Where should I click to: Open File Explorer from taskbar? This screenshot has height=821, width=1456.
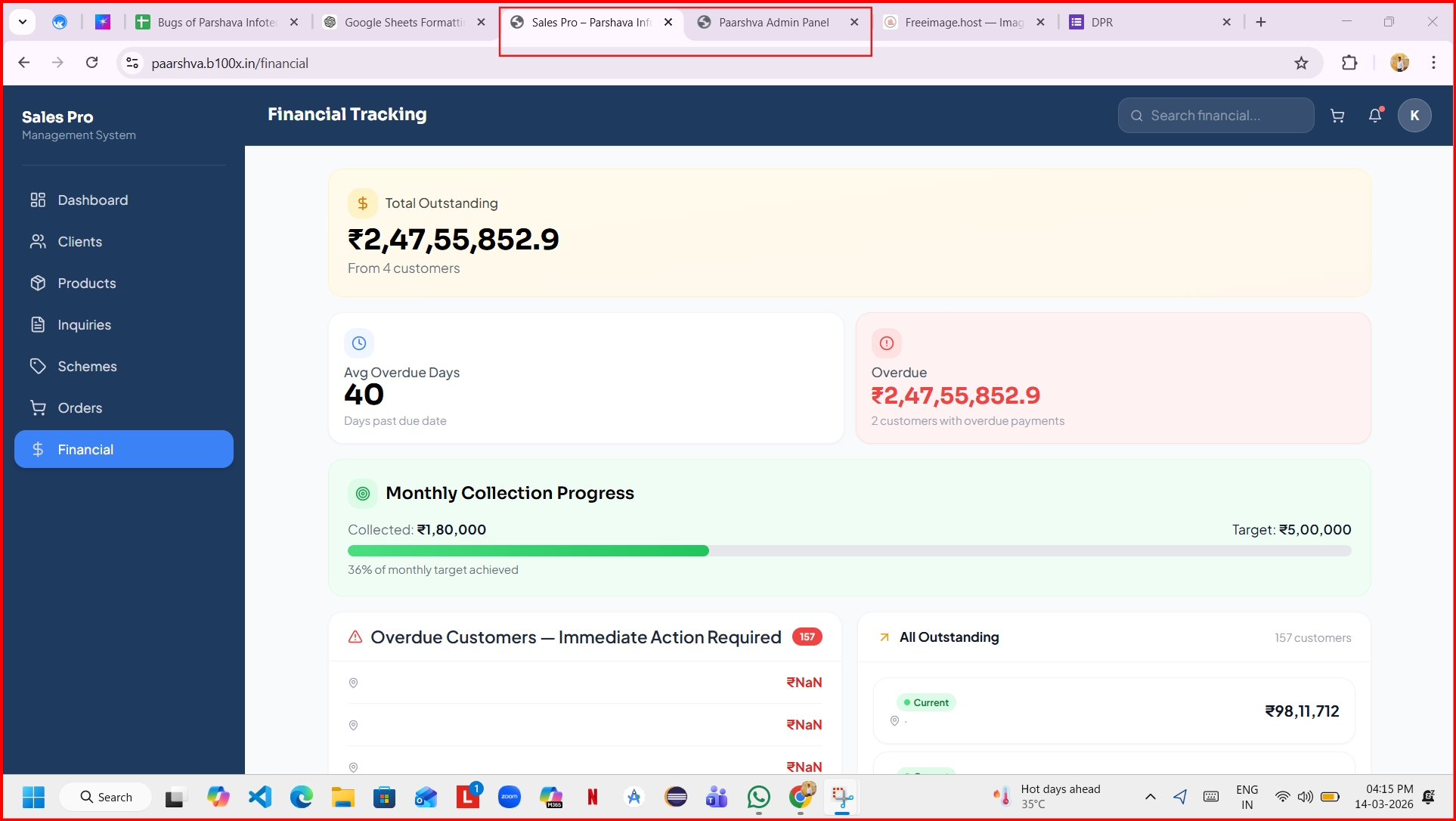tap(342, 797)
